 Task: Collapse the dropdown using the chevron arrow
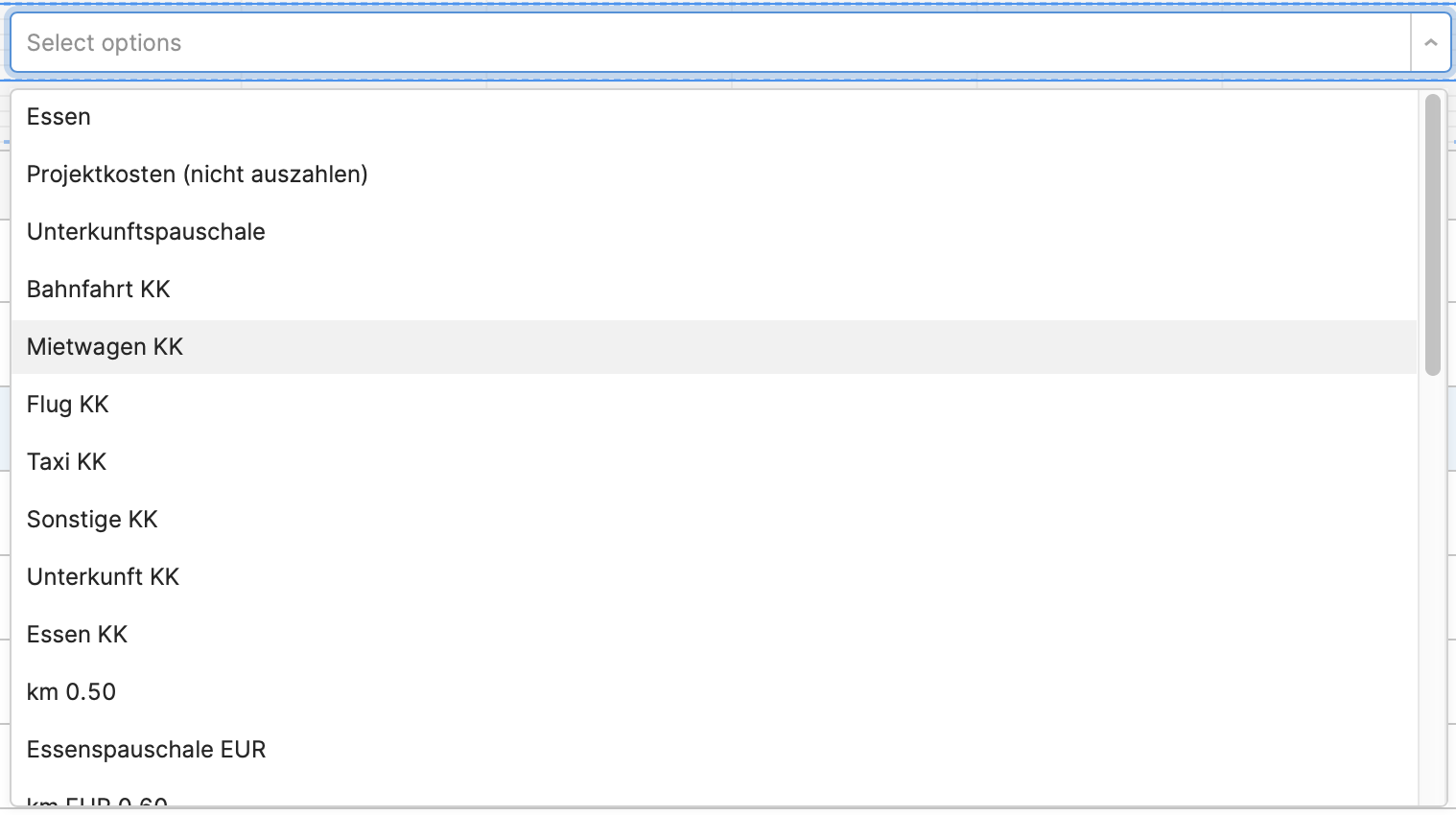pyautogui.click(x=1430, y=42)
